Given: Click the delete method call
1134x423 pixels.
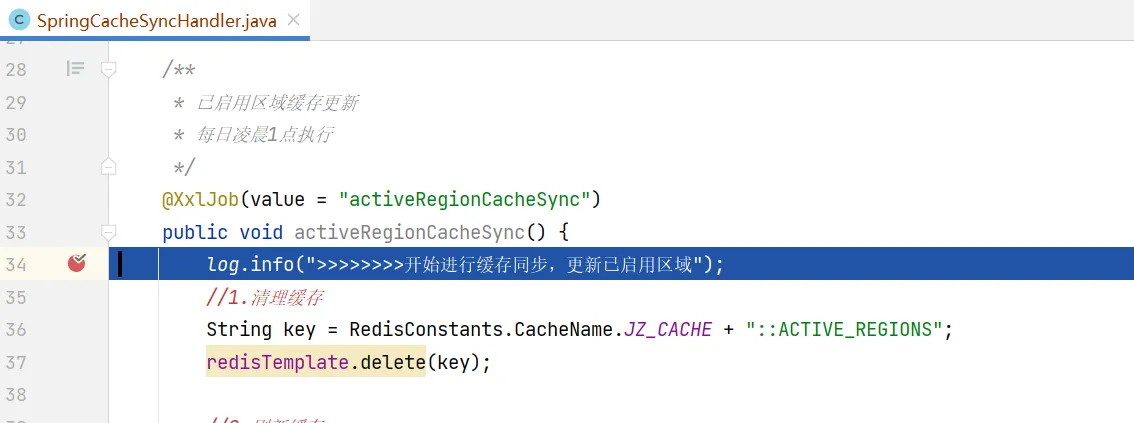Looking at the screenshot, I should (393, 362).
